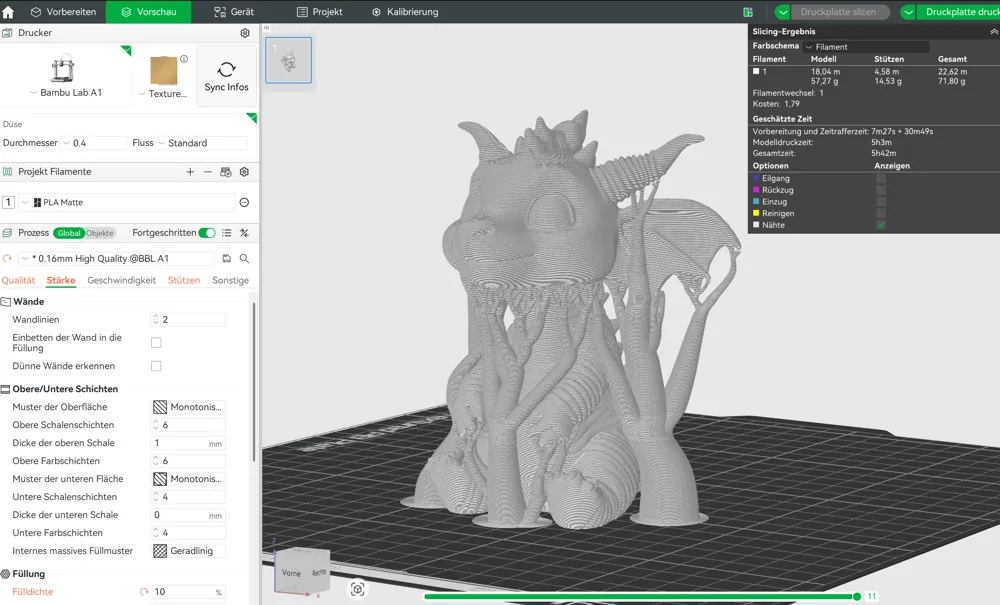Switch process scope to Objekte

tap(99, 233)
